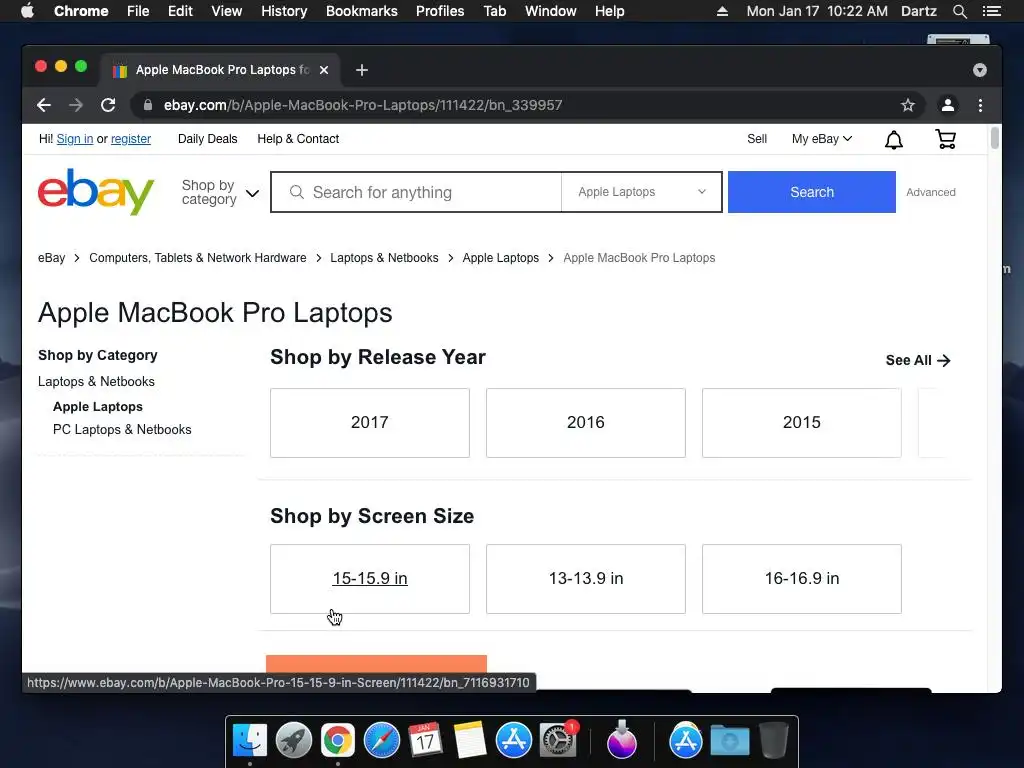Click the Sign in link

(75, 138)
